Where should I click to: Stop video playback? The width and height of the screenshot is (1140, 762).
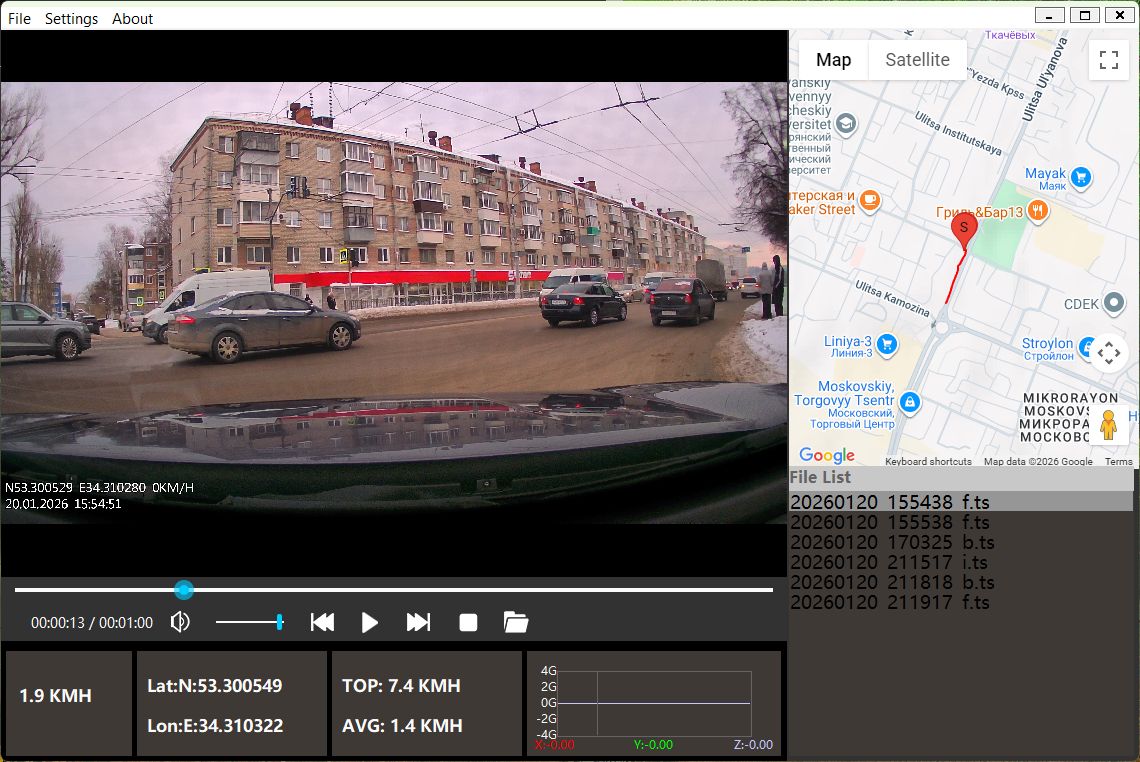tap(468, 622)
